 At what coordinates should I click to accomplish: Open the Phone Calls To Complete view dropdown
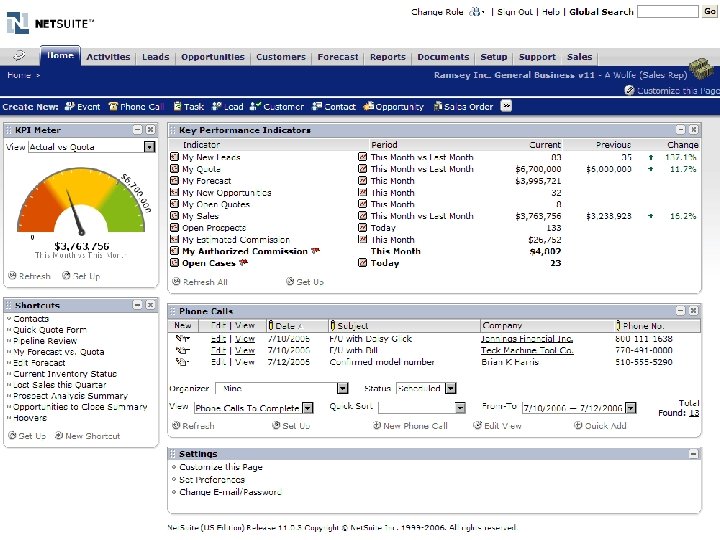[308, 408]
